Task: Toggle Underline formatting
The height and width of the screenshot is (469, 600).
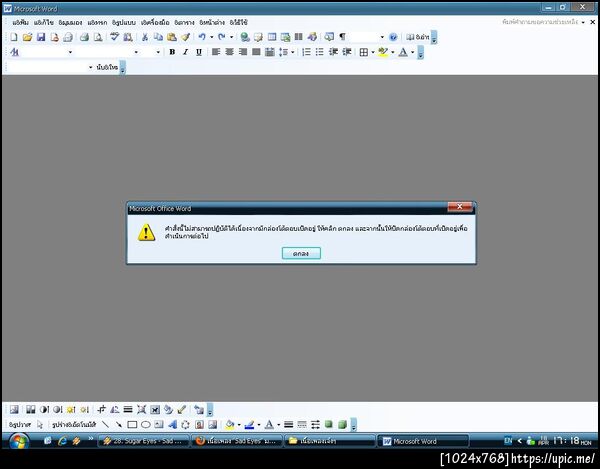Action: pos(199,52)
